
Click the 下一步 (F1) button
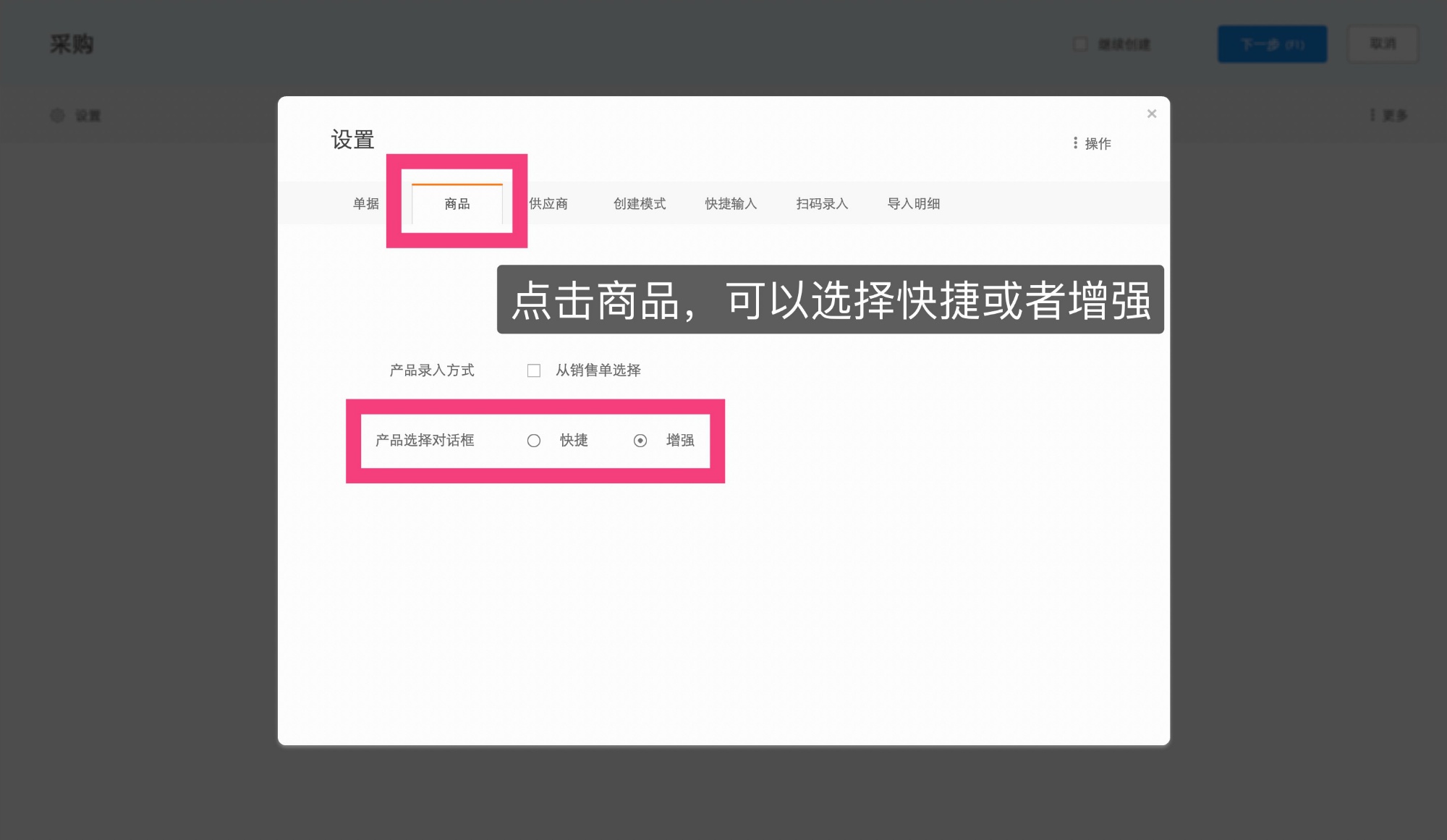point(1272,43)
